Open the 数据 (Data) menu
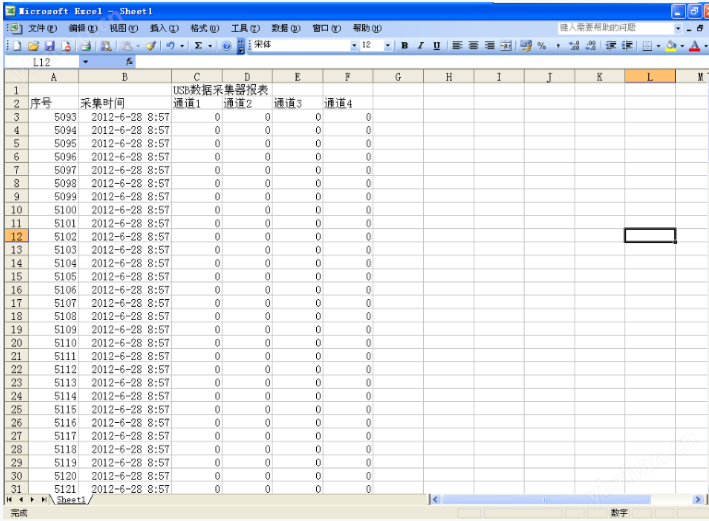The height and width of the screenshot is (521, 709). (x=286, y=28)
